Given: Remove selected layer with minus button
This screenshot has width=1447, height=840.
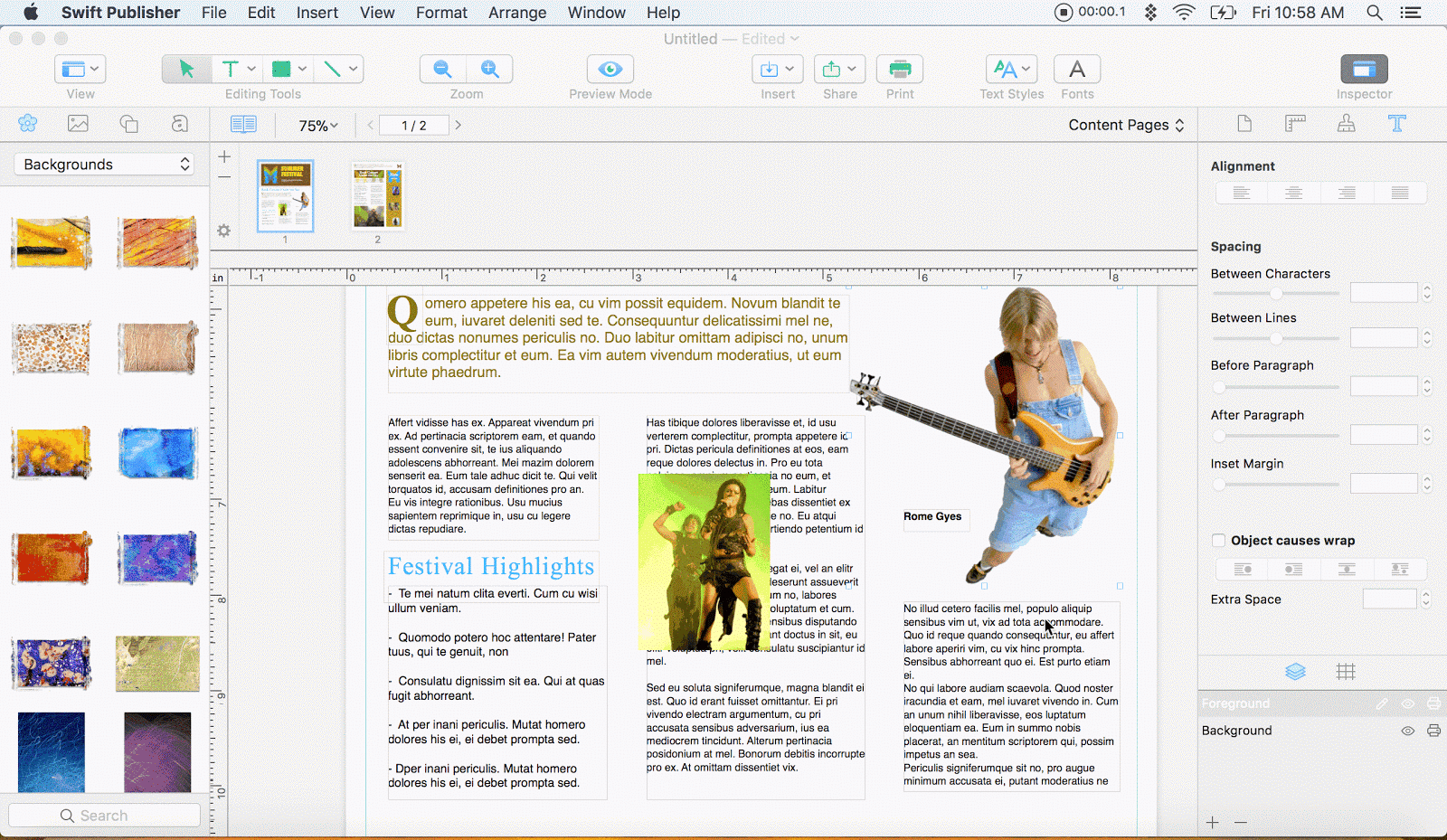Looking at the screenshot, I should (1241, 822).
